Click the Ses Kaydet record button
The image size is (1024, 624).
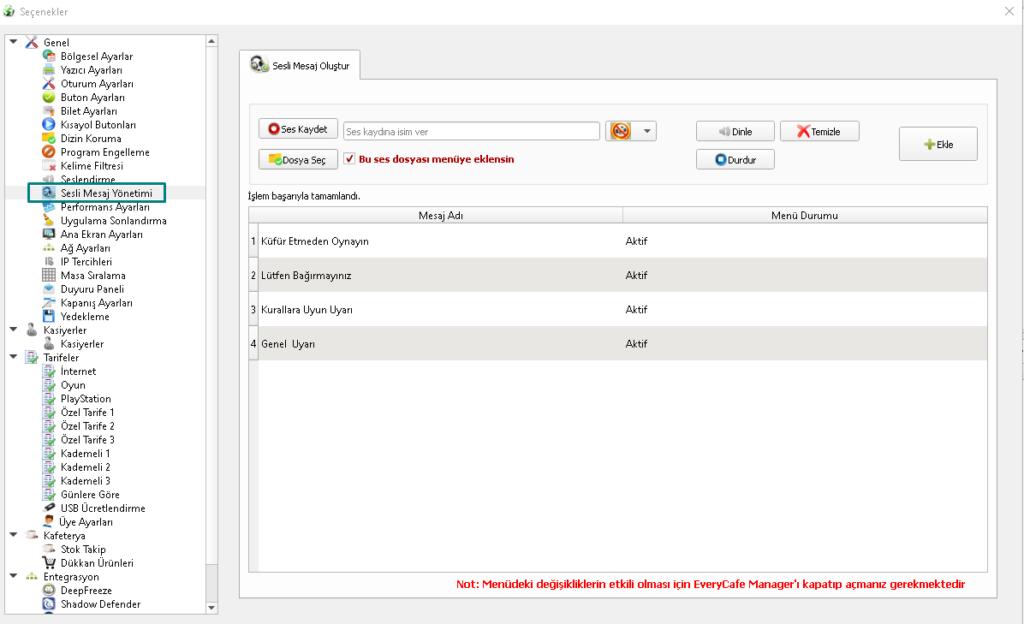298,130
